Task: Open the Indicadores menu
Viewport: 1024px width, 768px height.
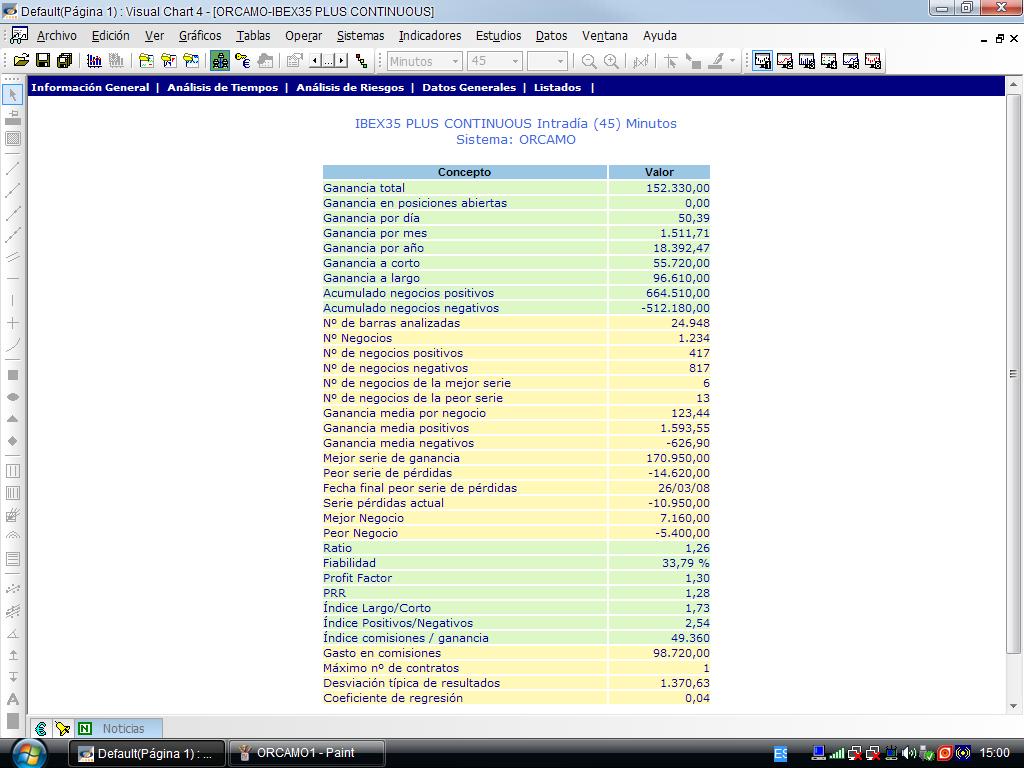Action: pyautogui.click(x=430, y=36)
